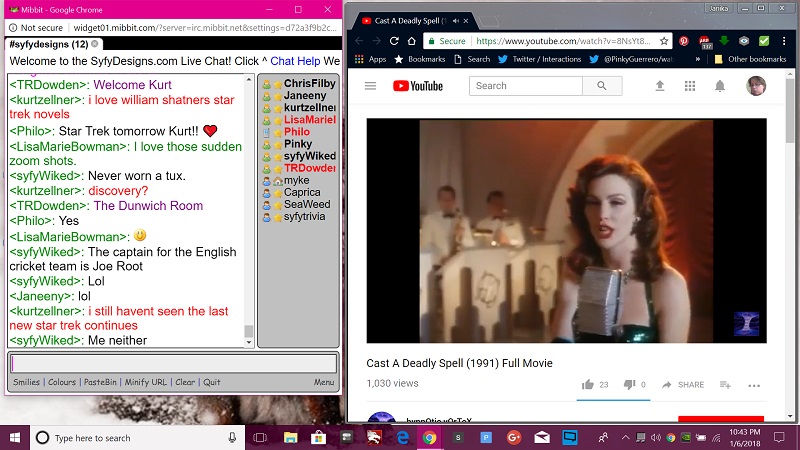Viewport: 800px width, 450px height.
Task: Dislike the video with thumbs down
Action: pos(630,385)
